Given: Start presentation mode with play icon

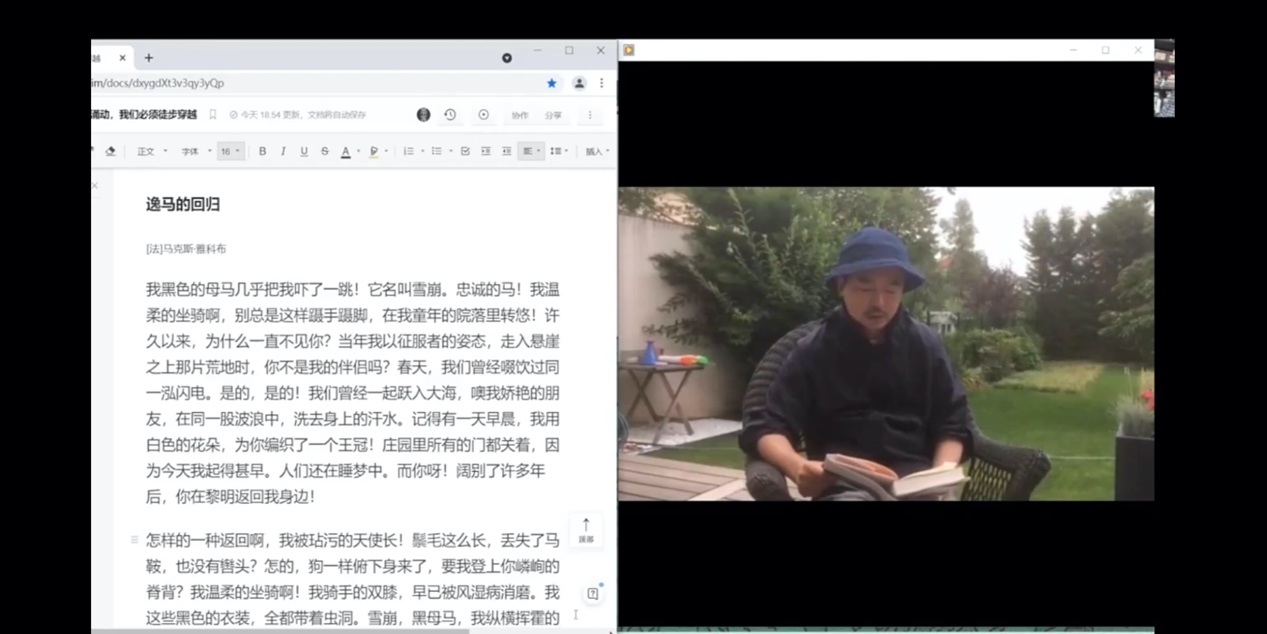Looking at the screenshot, I should 484,115.
